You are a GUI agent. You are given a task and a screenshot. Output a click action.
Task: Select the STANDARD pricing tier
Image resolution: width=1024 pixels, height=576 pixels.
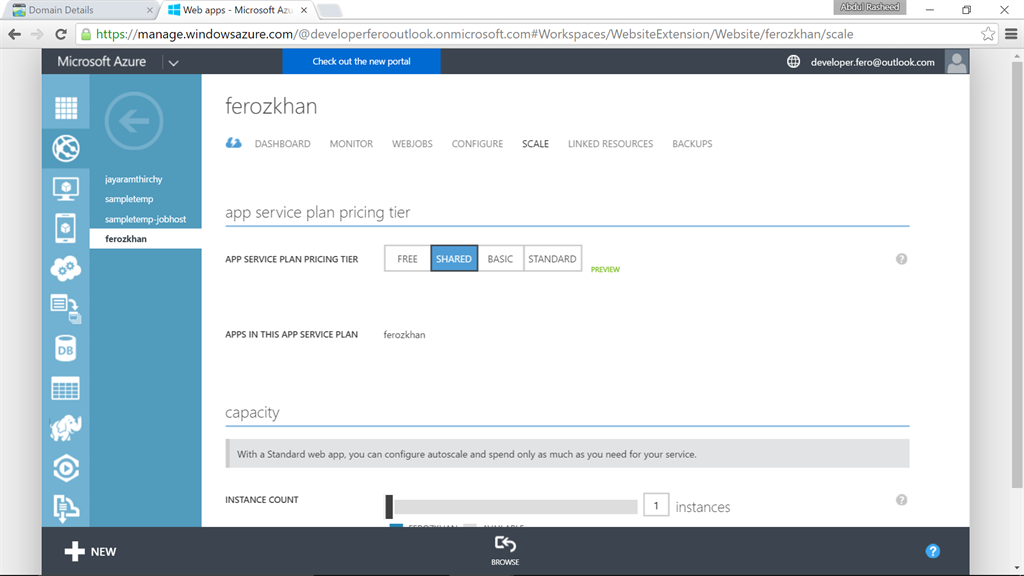(552, 259)
